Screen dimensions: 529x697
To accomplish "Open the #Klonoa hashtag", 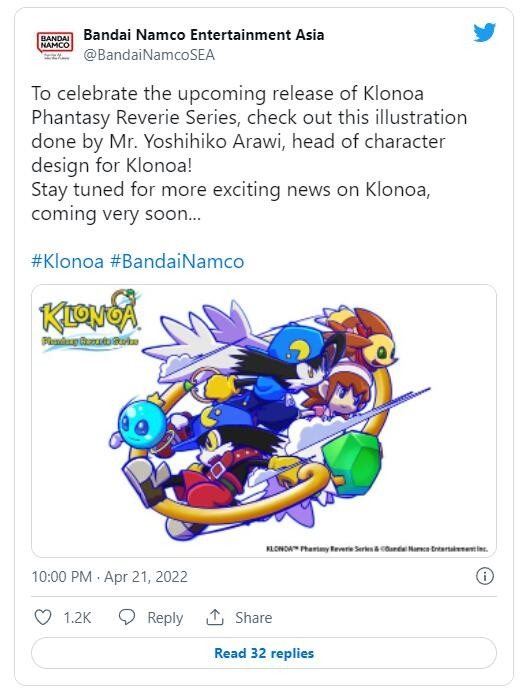I will click(67, 261).
